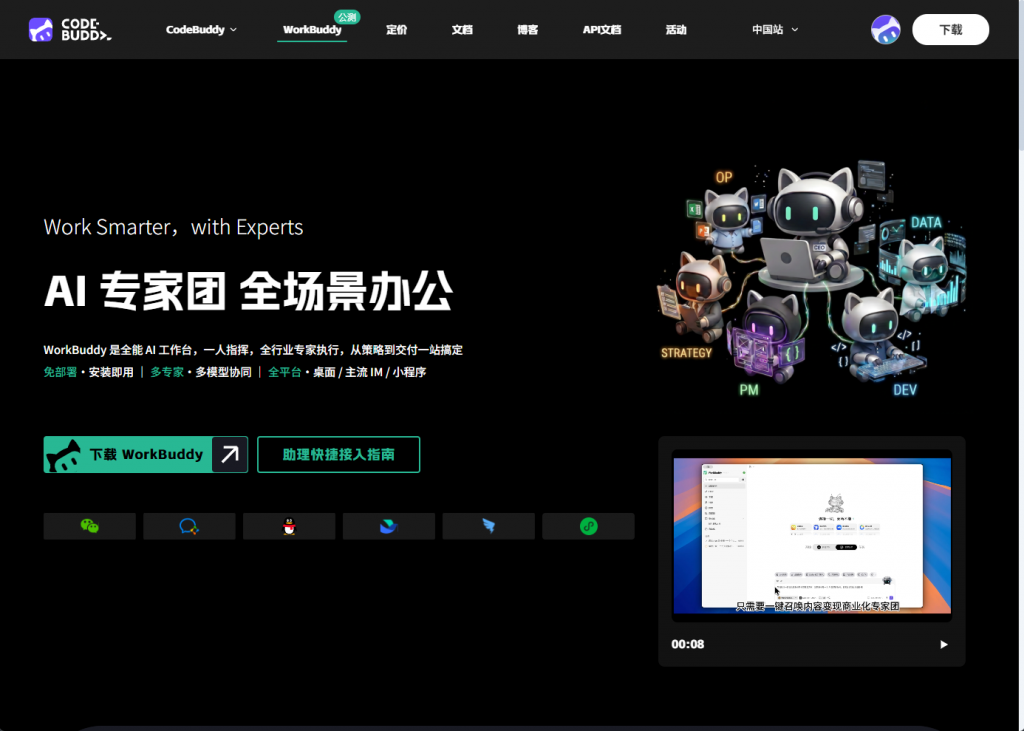
Task: Open the 活动 events page
Action: (676, 29)
